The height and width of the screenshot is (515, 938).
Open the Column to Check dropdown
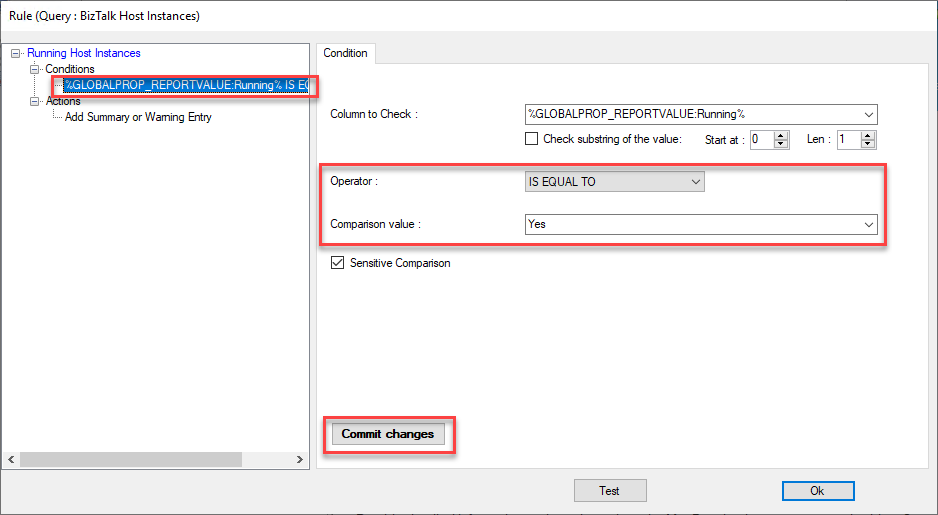pos(868,114)
